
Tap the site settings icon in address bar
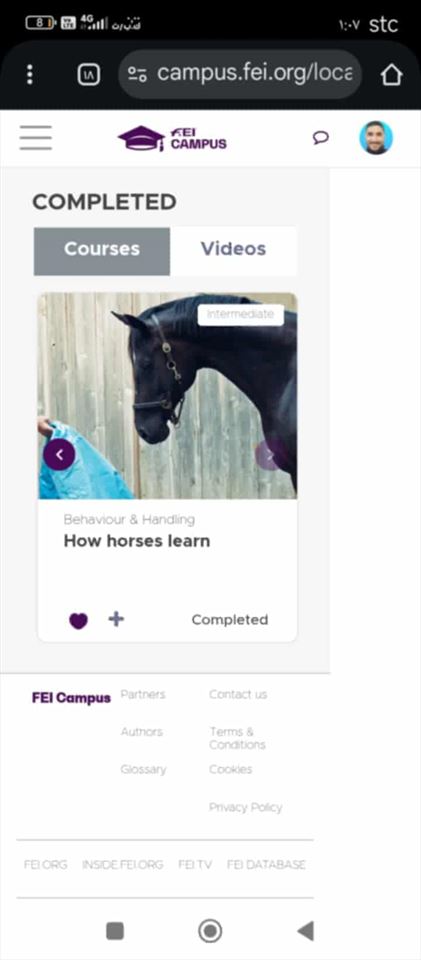pyautogui.click(x=138, y=75)
